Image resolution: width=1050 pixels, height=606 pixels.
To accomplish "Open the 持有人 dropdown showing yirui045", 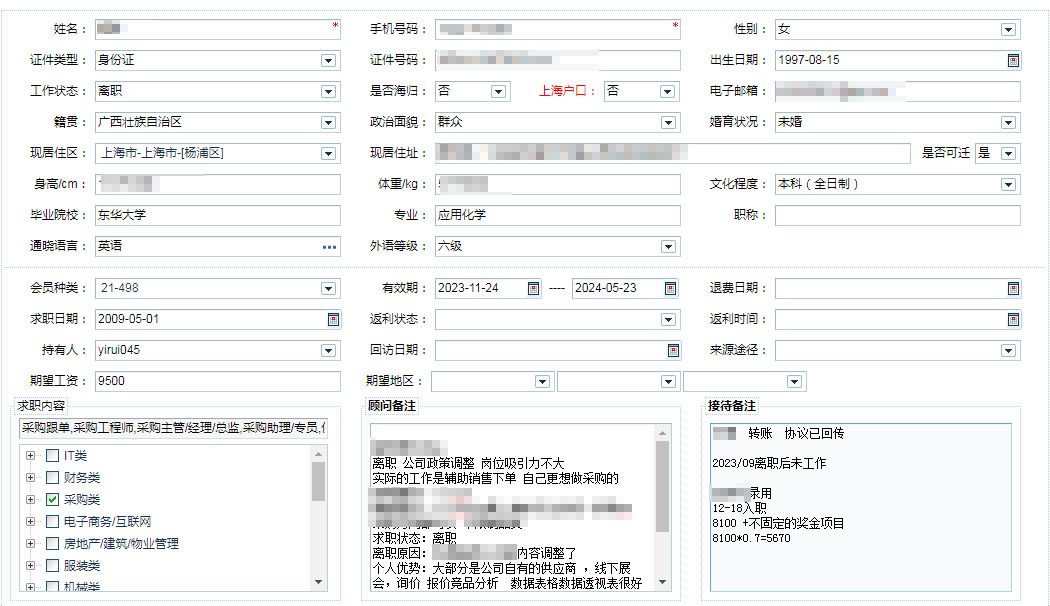I will (x=328, y=350).
